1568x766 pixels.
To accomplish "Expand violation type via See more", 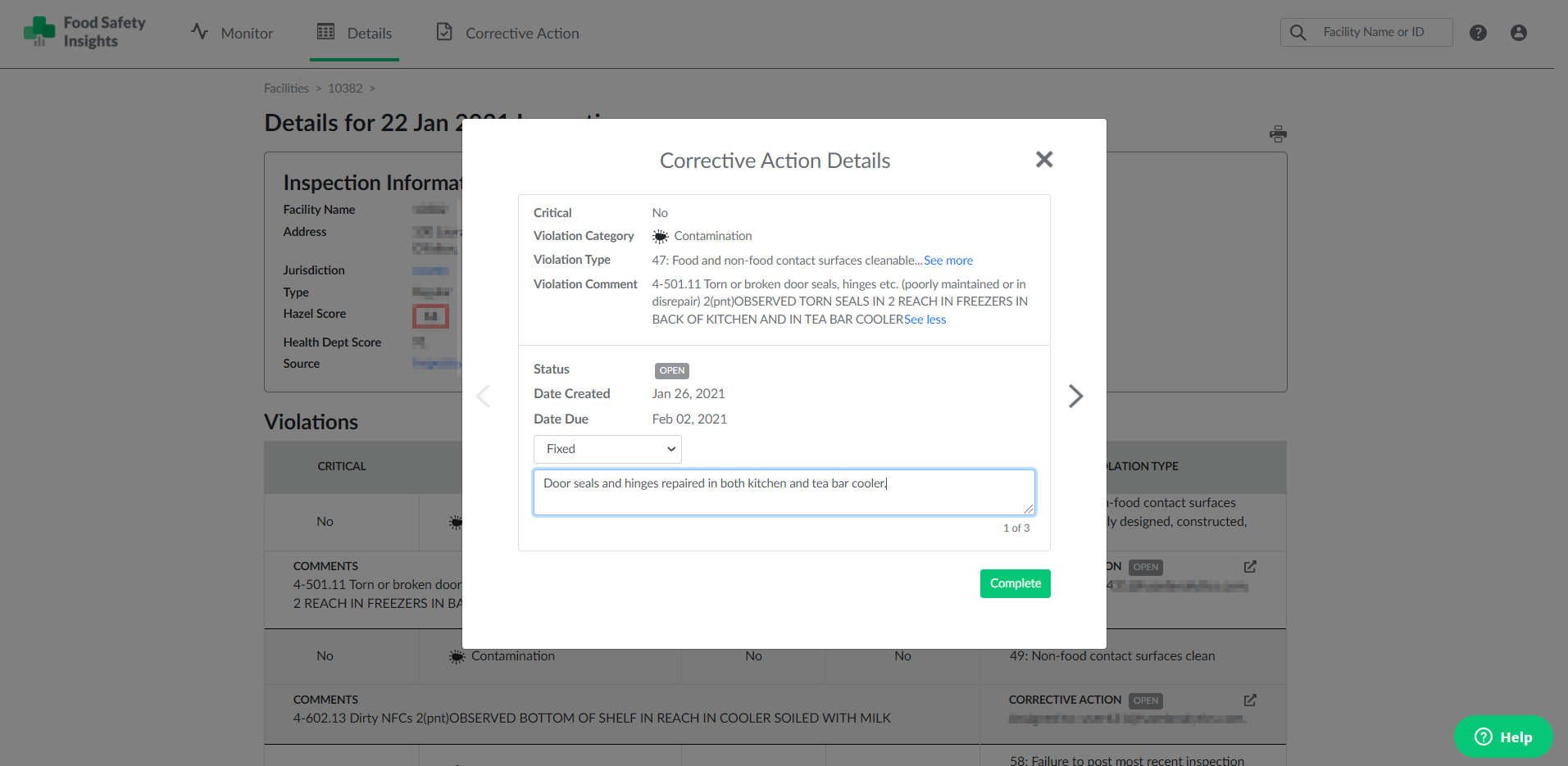I will pos(948,260).
